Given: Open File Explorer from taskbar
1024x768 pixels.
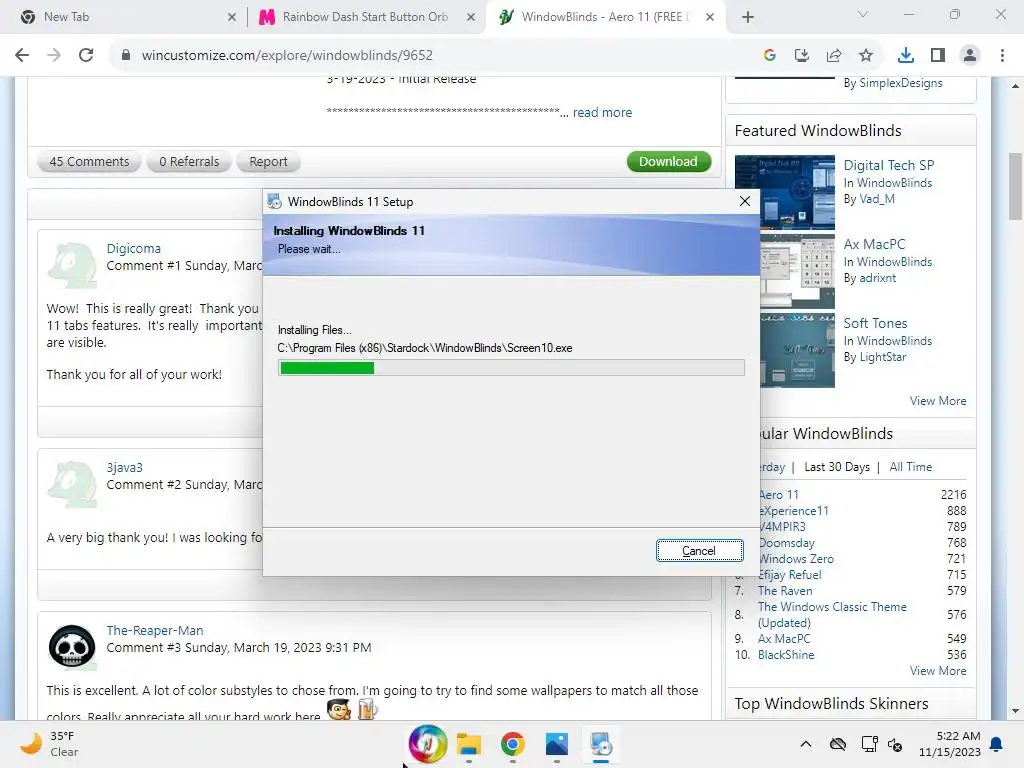Looking at the screenshot, I should click(469, 744).
